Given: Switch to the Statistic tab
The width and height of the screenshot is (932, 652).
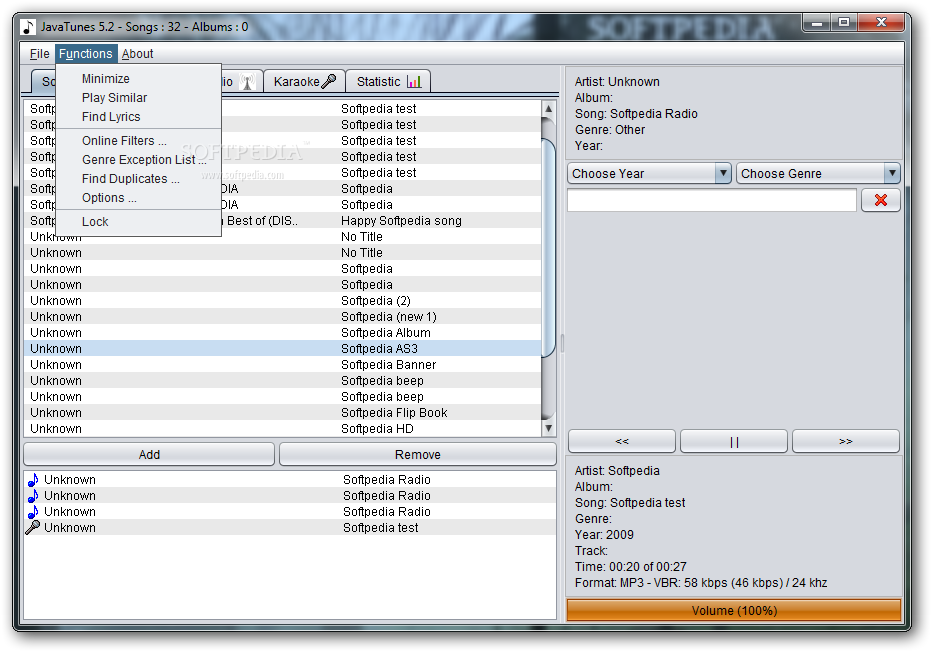Looking at the screenshot, I should tap(388, 81).
